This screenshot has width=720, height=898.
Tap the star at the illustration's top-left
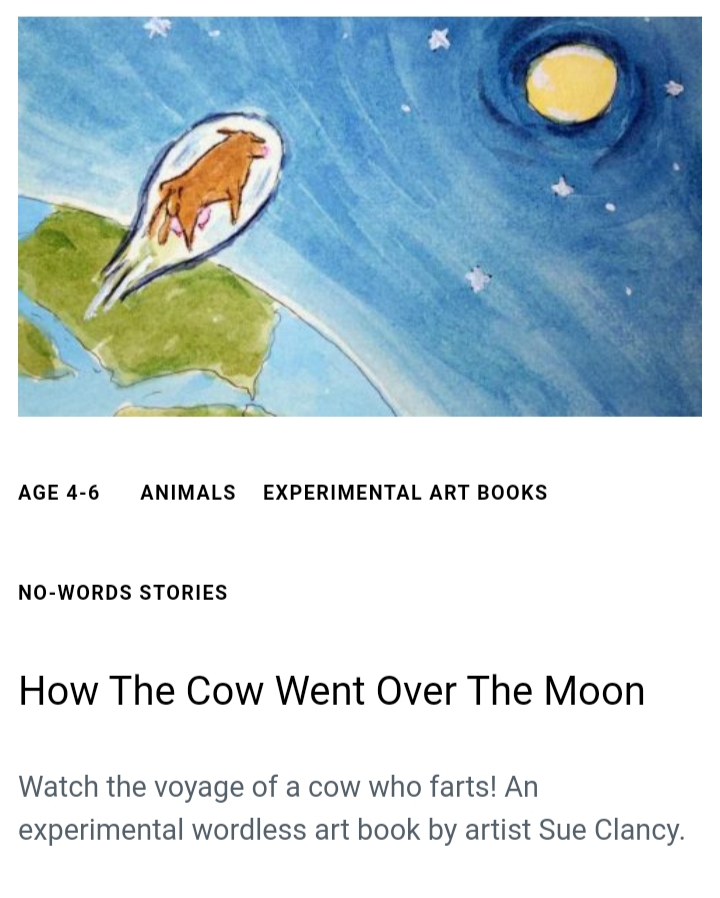pos(158,27)
